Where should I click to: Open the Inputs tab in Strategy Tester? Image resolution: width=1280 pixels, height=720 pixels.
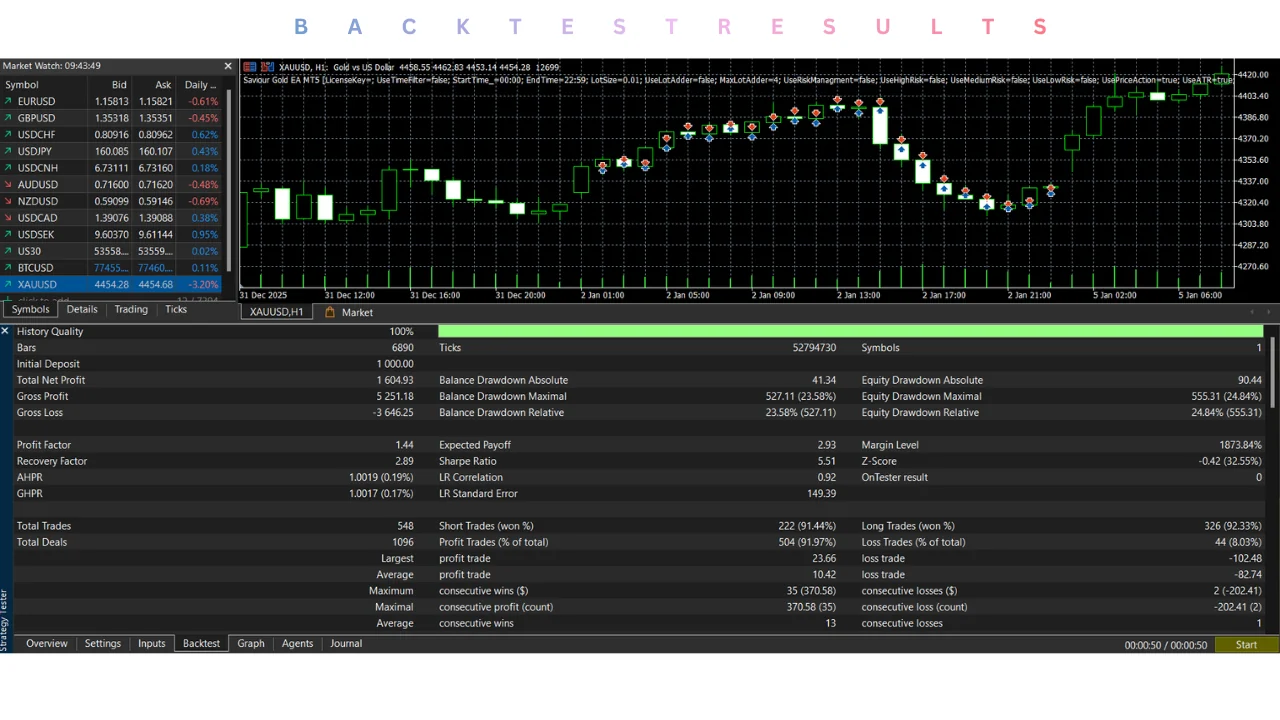152,644
